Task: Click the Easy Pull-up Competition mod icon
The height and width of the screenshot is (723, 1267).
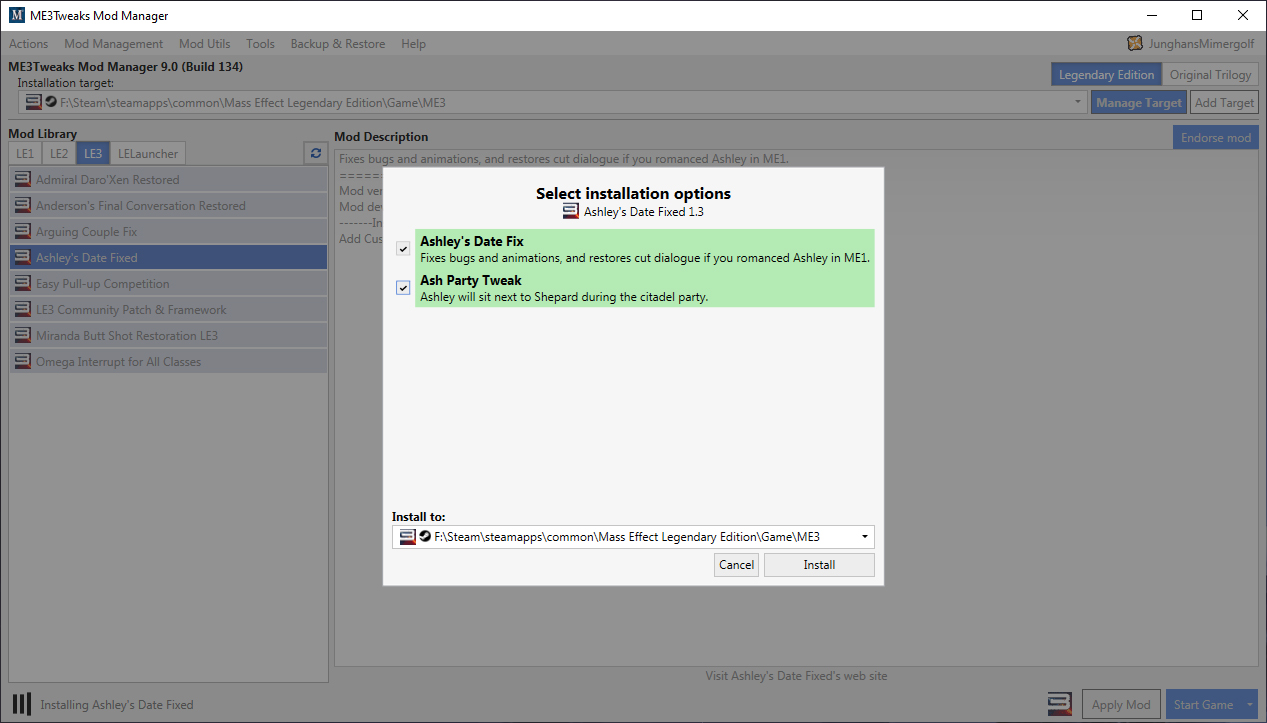Action: point(22,284)
